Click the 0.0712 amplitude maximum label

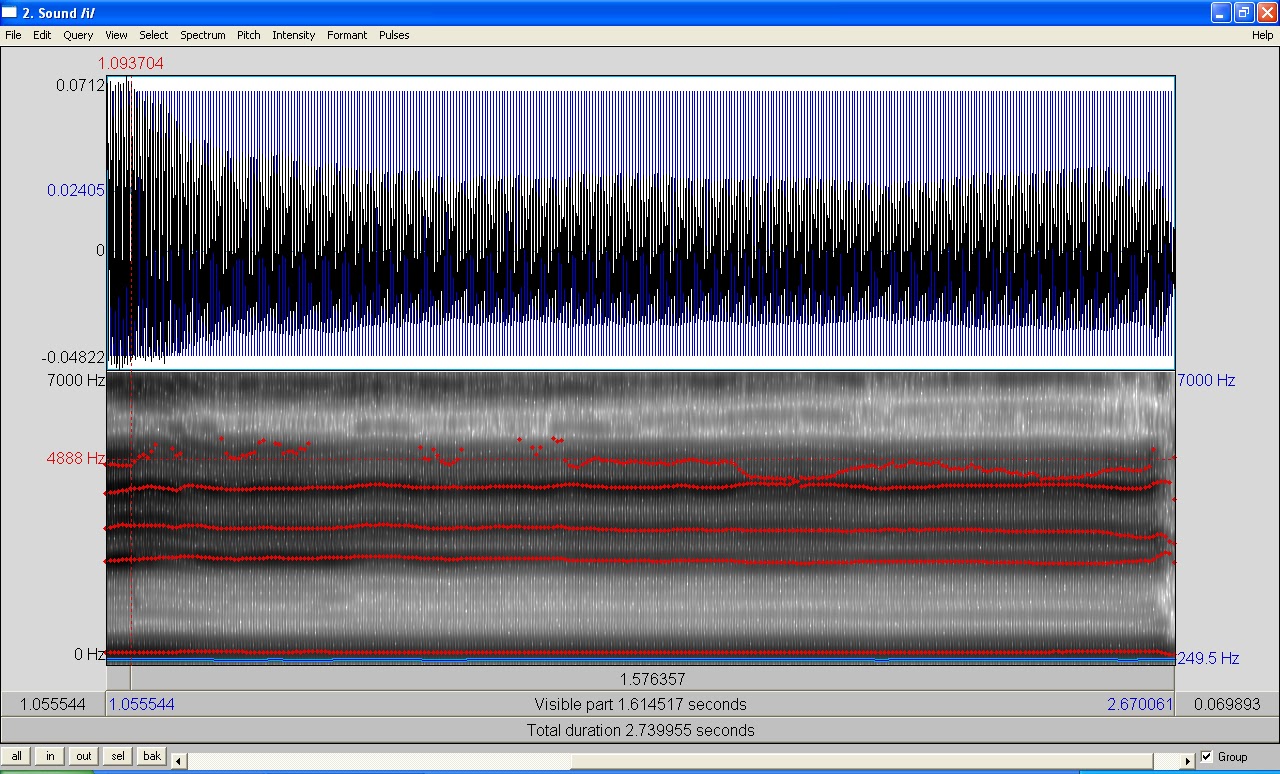(x=80, y=85)
